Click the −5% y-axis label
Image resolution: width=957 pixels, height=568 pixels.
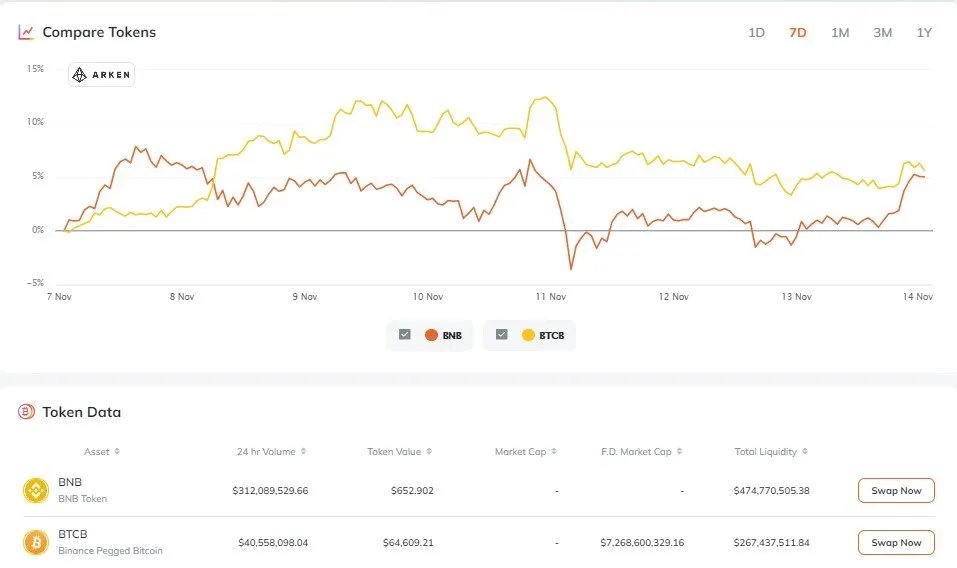[35, 283]
